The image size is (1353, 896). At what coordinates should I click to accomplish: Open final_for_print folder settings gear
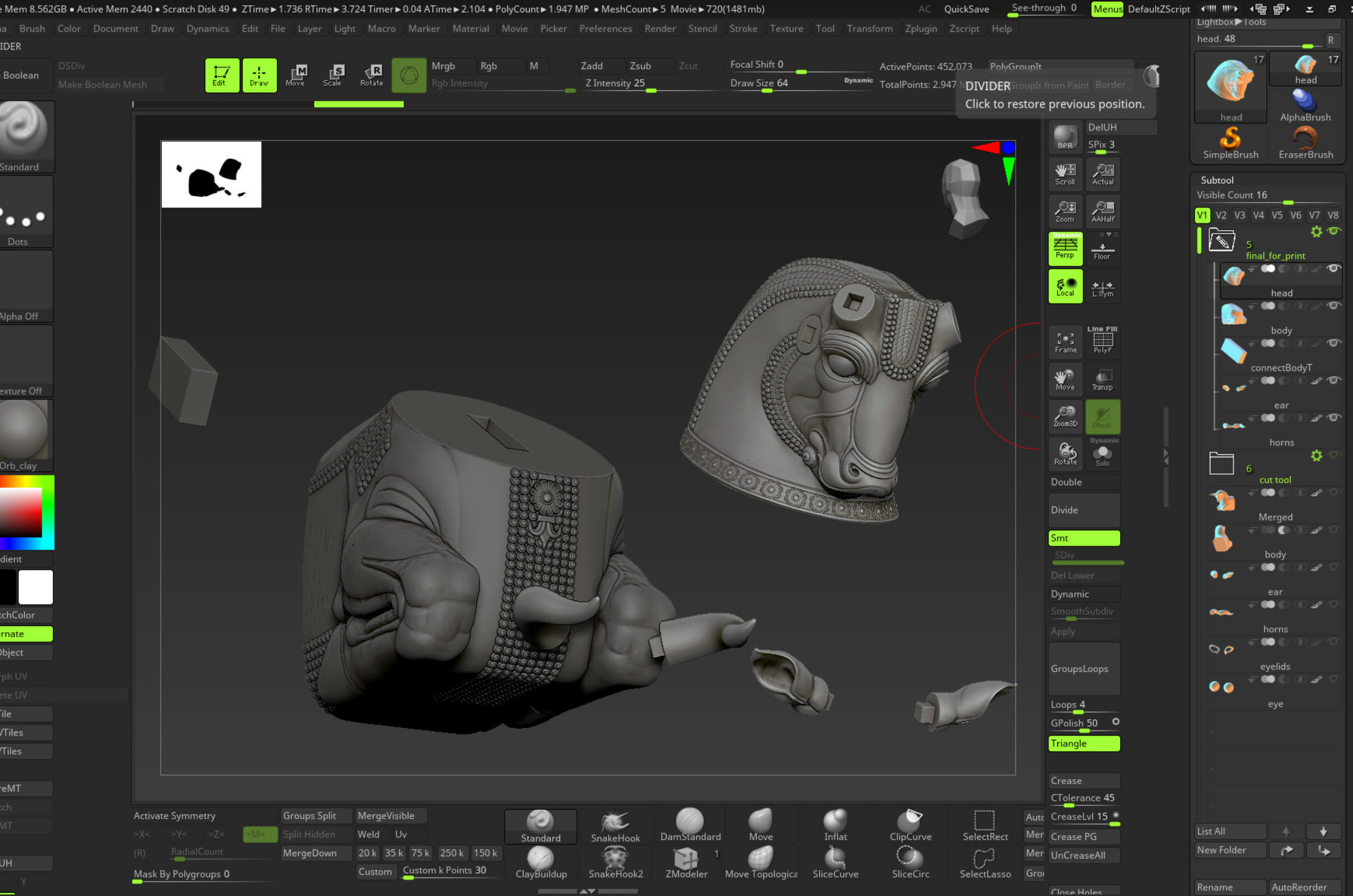[1316, 231]
